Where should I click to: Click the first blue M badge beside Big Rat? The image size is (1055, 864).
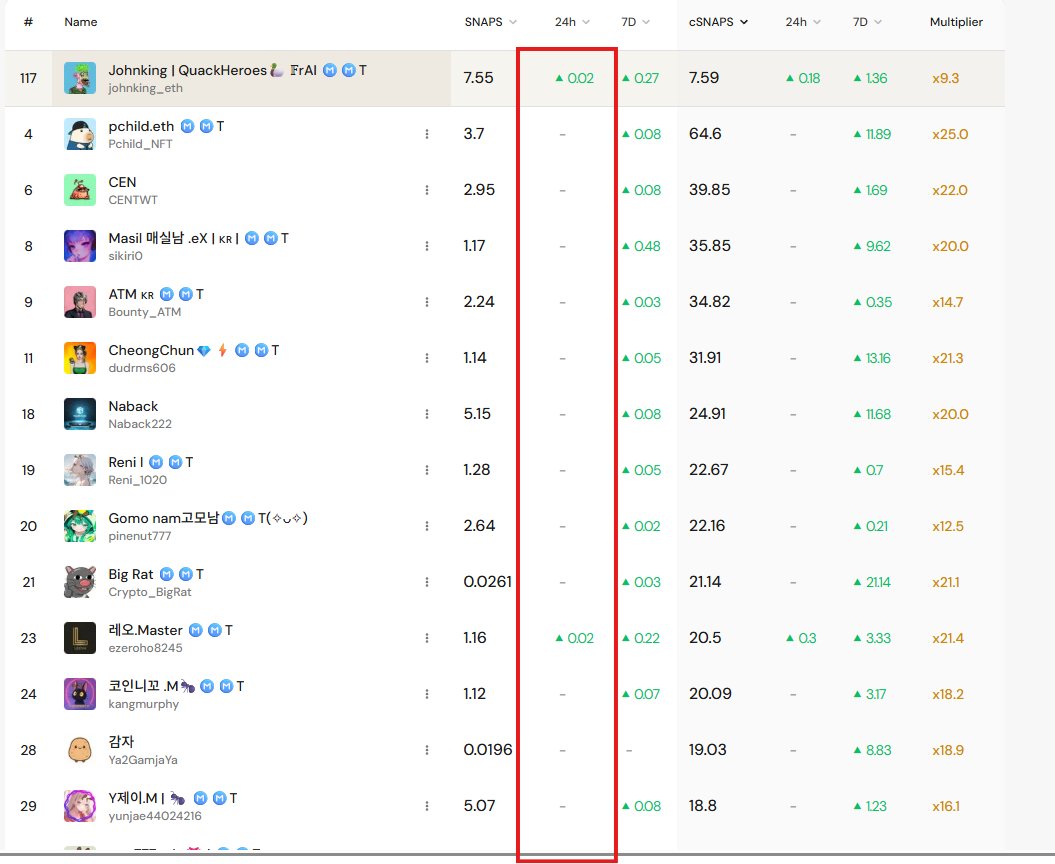(x=167, y=574)
